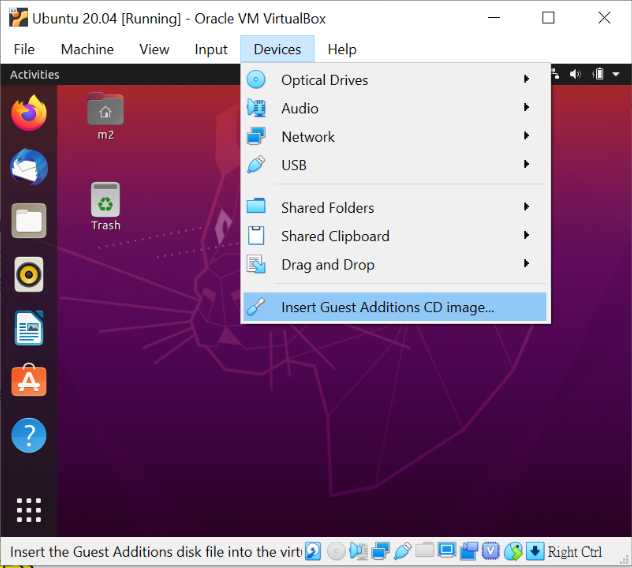Click the optical disc status bar icon
The height and width of the screenshot is (568, 632).
point(336,551)
